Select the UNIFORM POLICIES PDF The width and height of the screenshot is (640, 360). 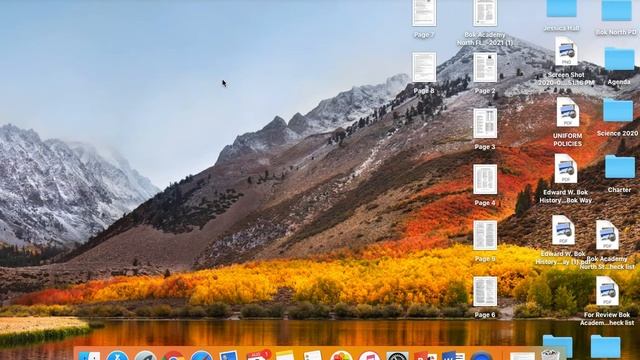click(567, 112)
